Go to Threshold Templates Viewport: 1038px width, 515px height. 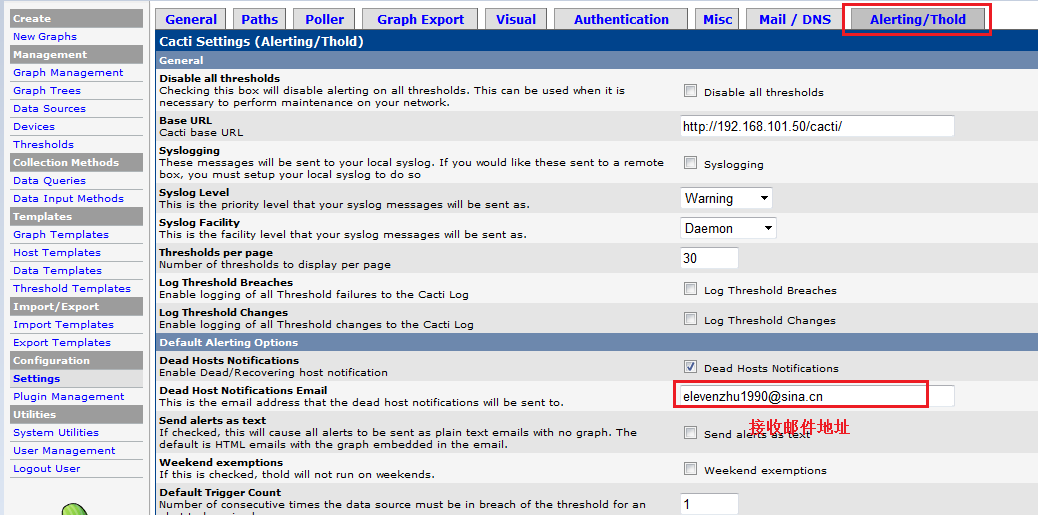[72, 288]
